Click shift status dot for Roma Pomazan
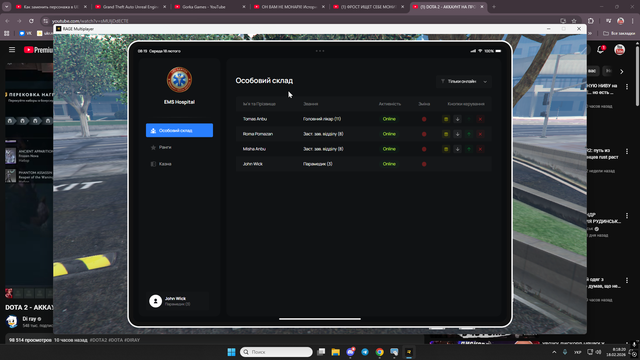 click(x=424, y=134)
